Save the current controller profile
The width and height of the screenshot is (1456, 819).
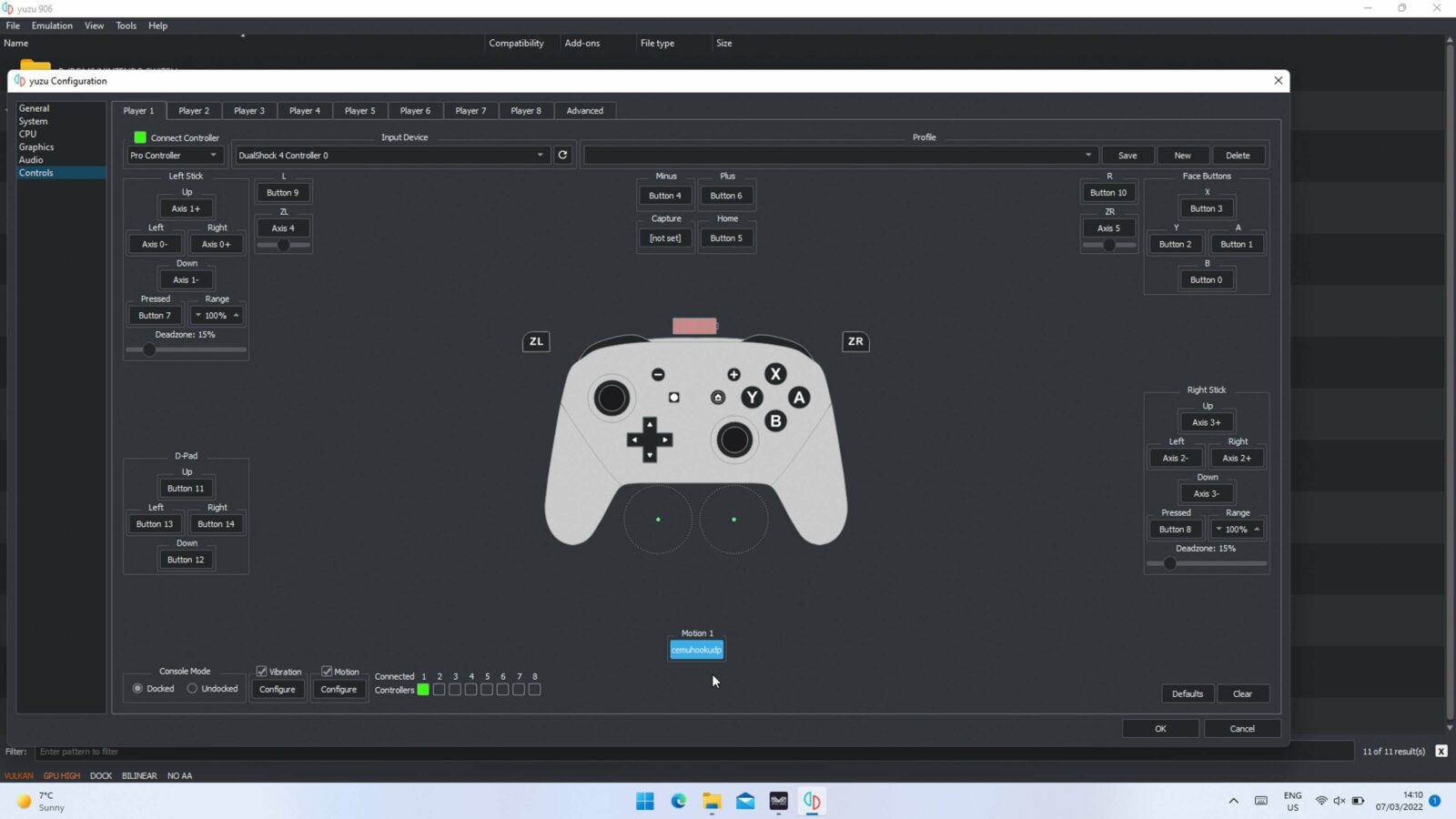1127,155
